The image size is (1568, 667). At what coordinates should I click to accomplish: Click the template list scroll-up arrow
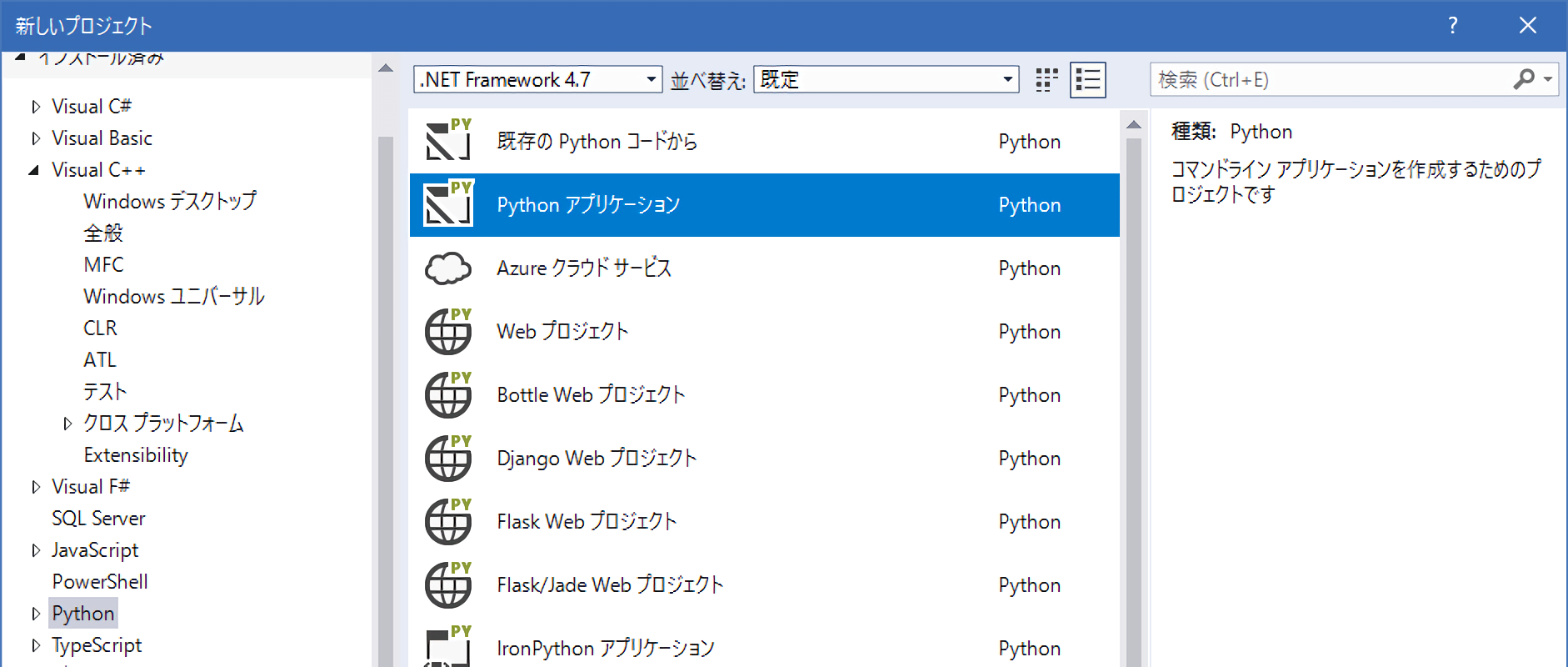(x=1133, y=125)
